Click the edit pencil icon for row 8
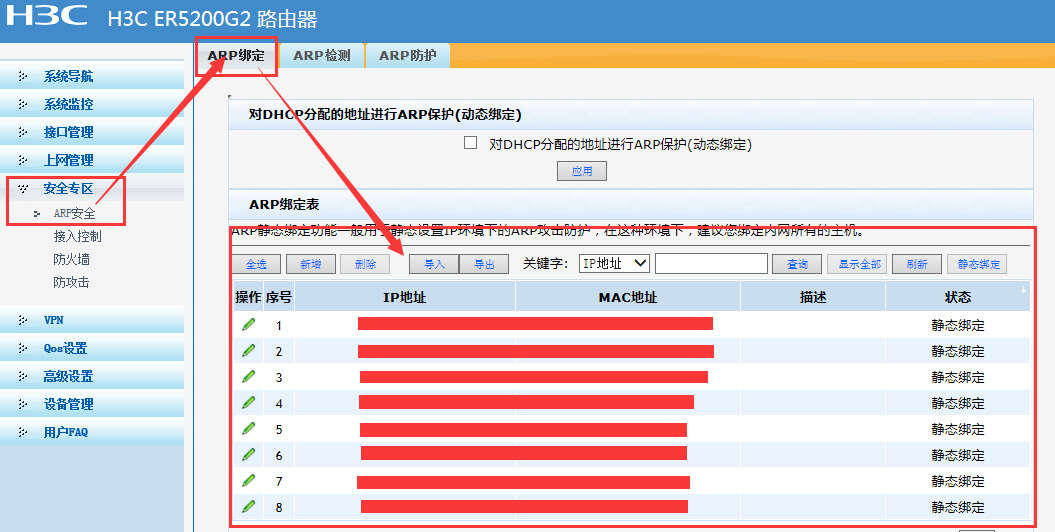1055x532 pixels. coord(248,506)
